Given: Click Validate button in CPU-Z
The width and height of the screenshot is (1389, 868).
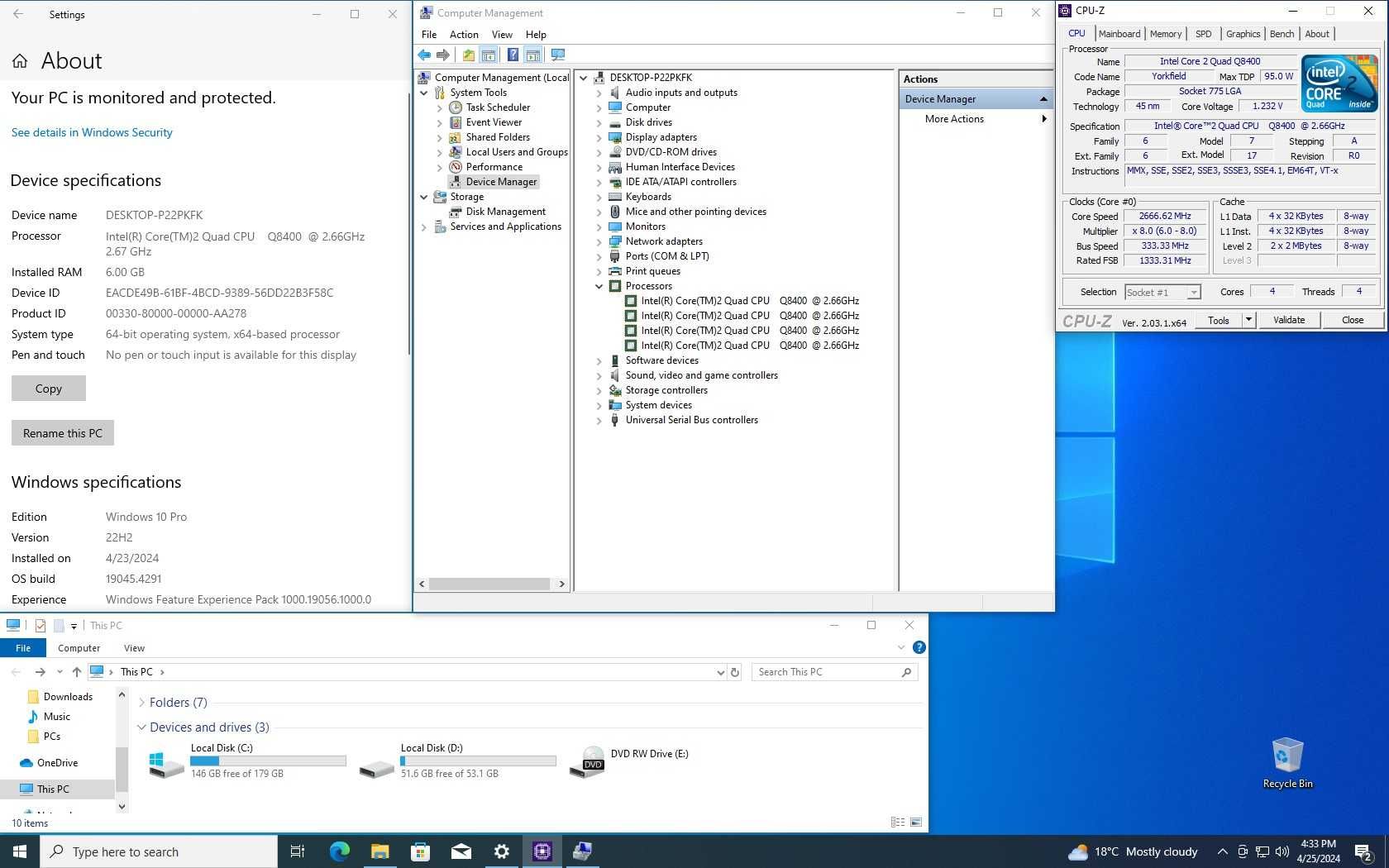Looking at the screenshot, I should 1288,320.
